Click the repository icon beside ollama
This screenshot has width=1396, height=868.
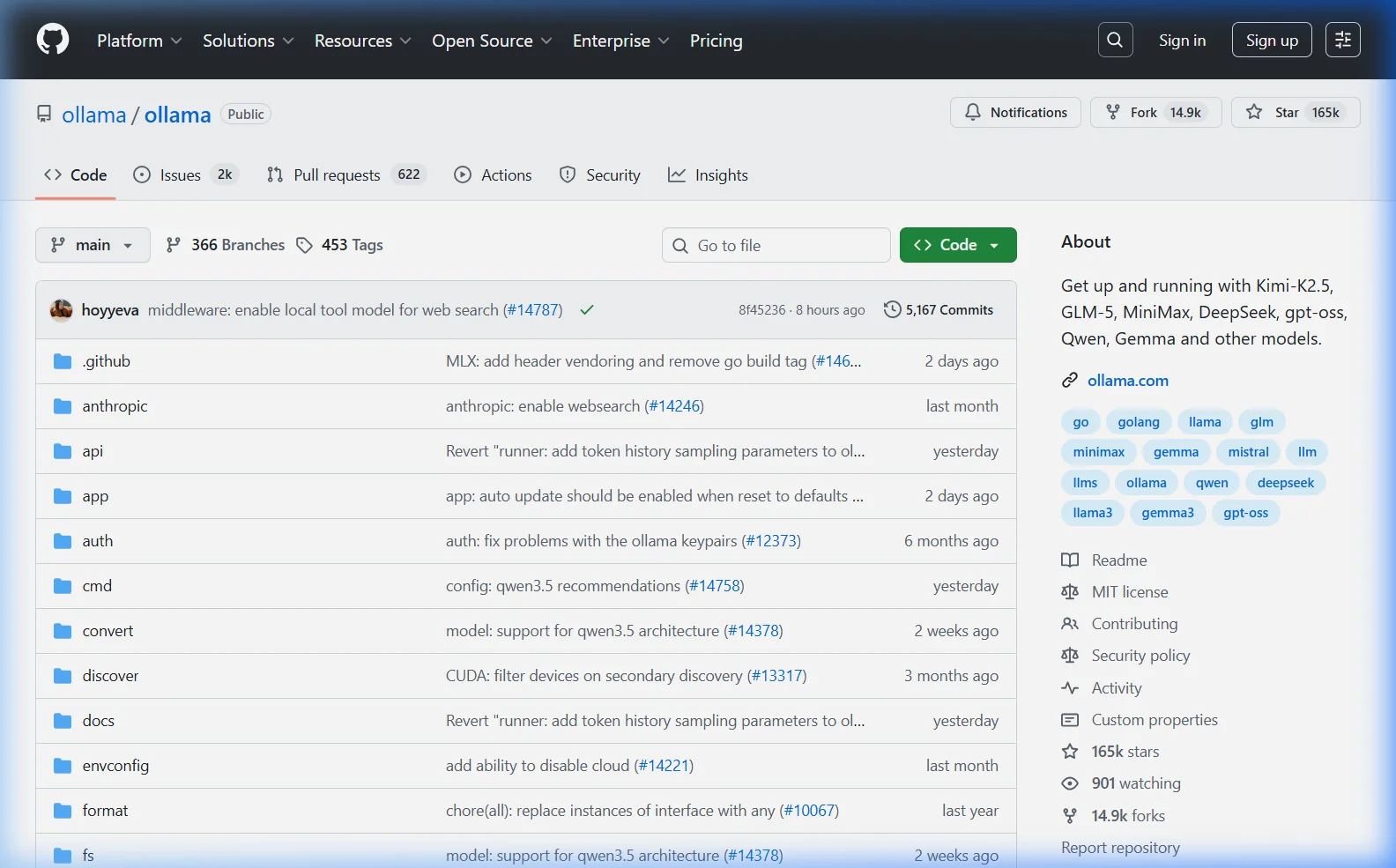pyautogui.click(x=44, y=115)
